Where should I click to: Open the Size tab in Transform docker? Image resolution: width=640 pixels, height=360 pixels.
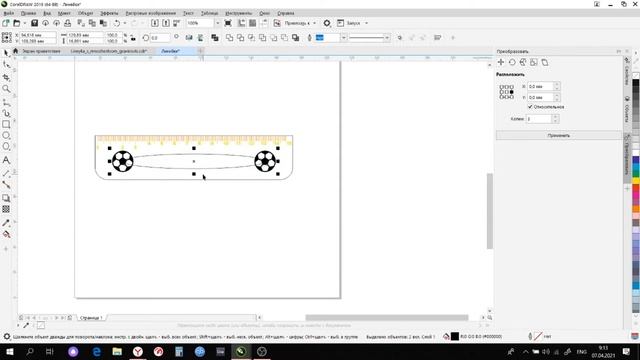pos(533,62)
